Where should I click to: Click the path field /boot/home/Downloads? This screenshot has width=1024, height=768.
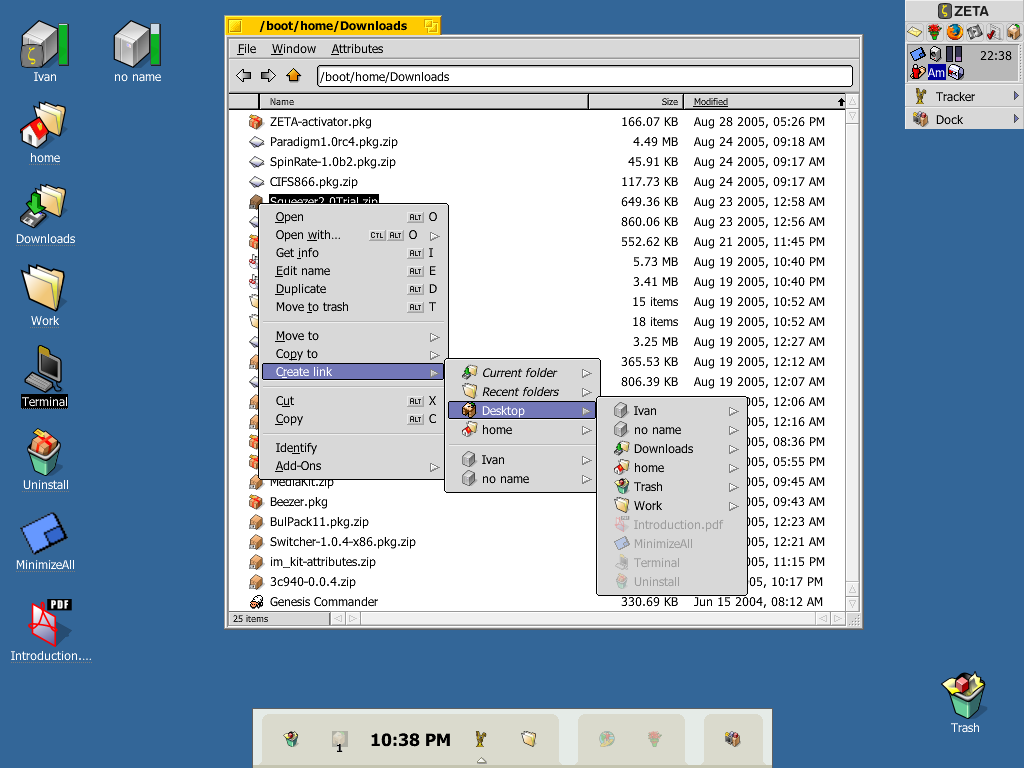[584, 76]
